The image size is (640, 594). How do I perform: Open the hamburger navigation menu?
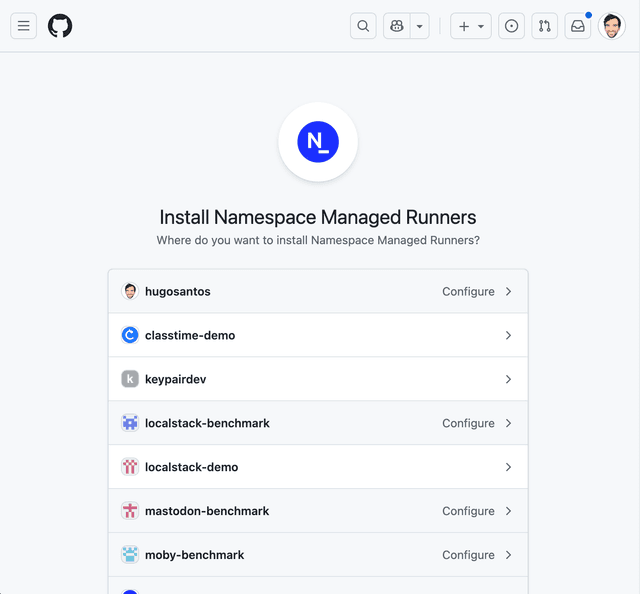(x=23, y=26)
